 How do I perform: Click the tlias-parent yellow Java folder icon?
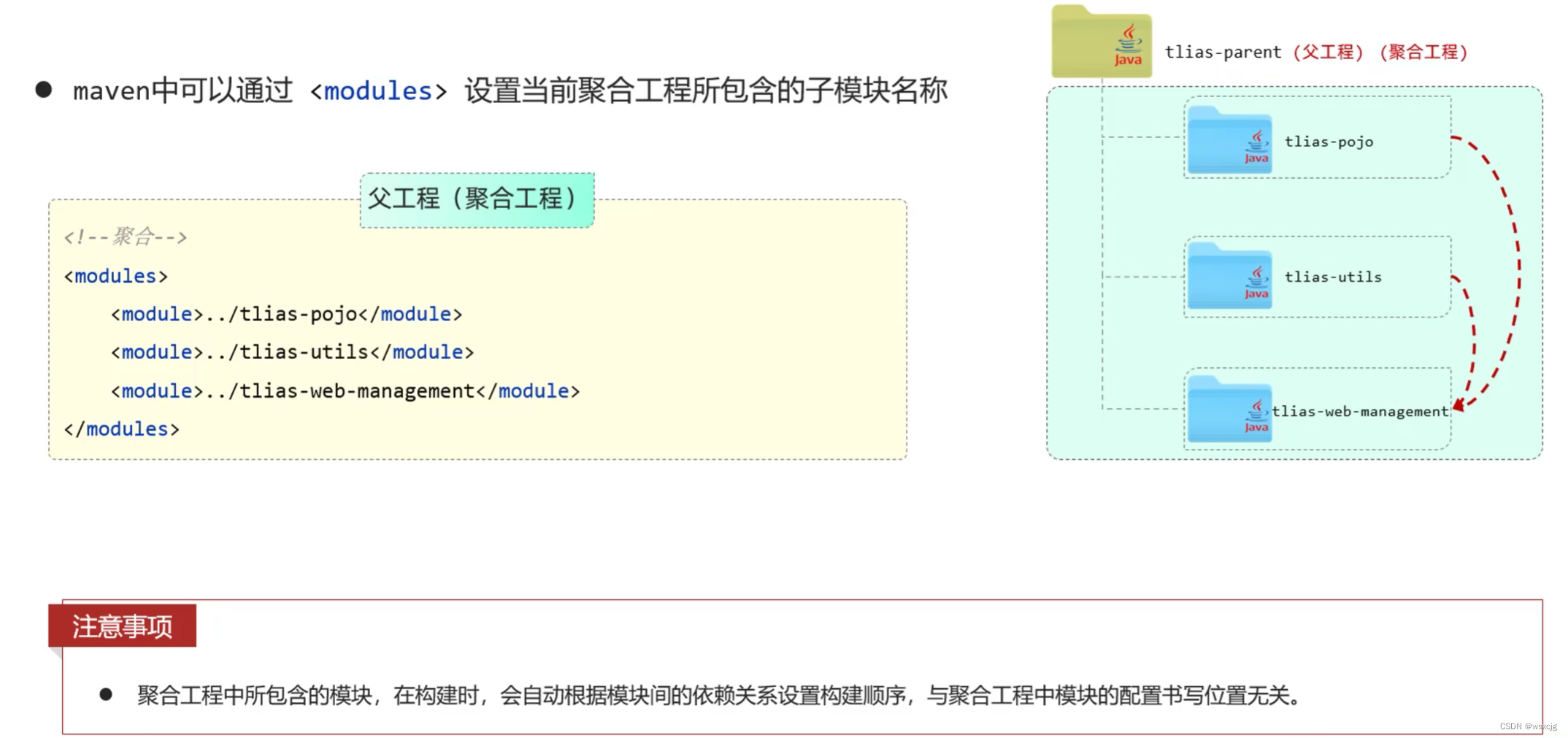(x=1101, y=42)
